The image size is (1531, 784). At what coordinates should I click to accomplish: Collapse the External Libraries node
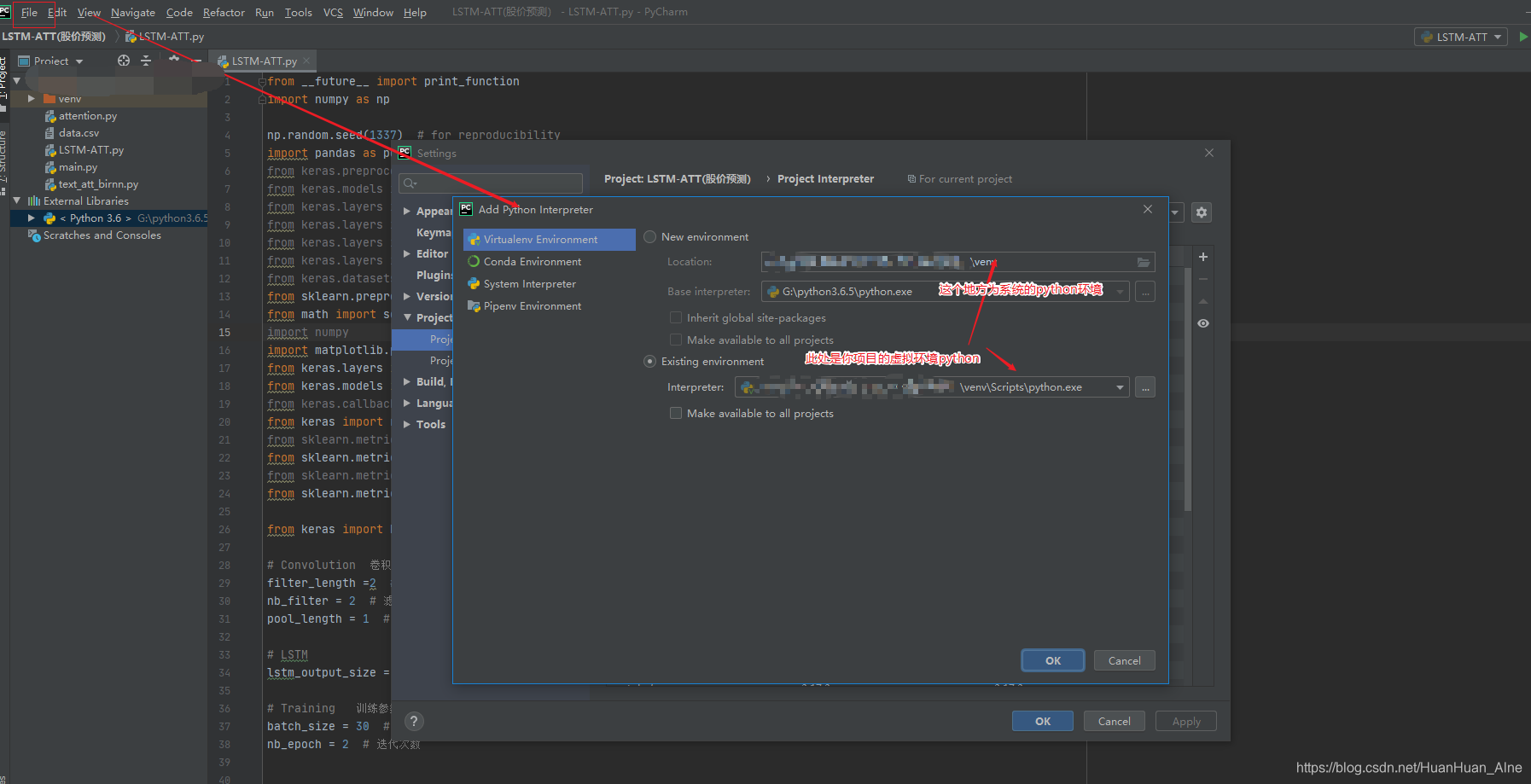[16, 201]
